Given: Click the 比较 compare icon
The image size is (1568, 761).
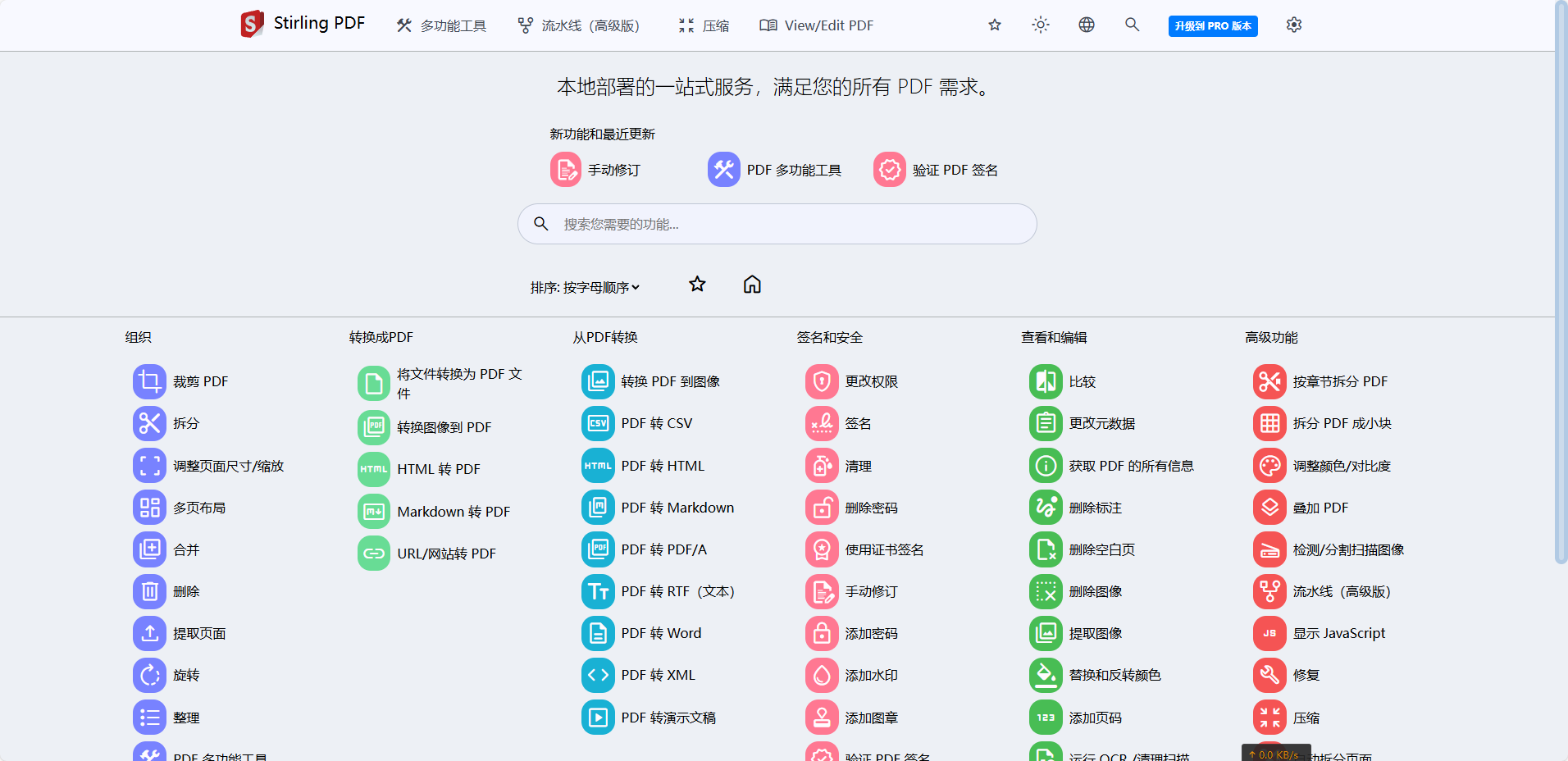Looking at the screenshot, I should pos(1046,381).
